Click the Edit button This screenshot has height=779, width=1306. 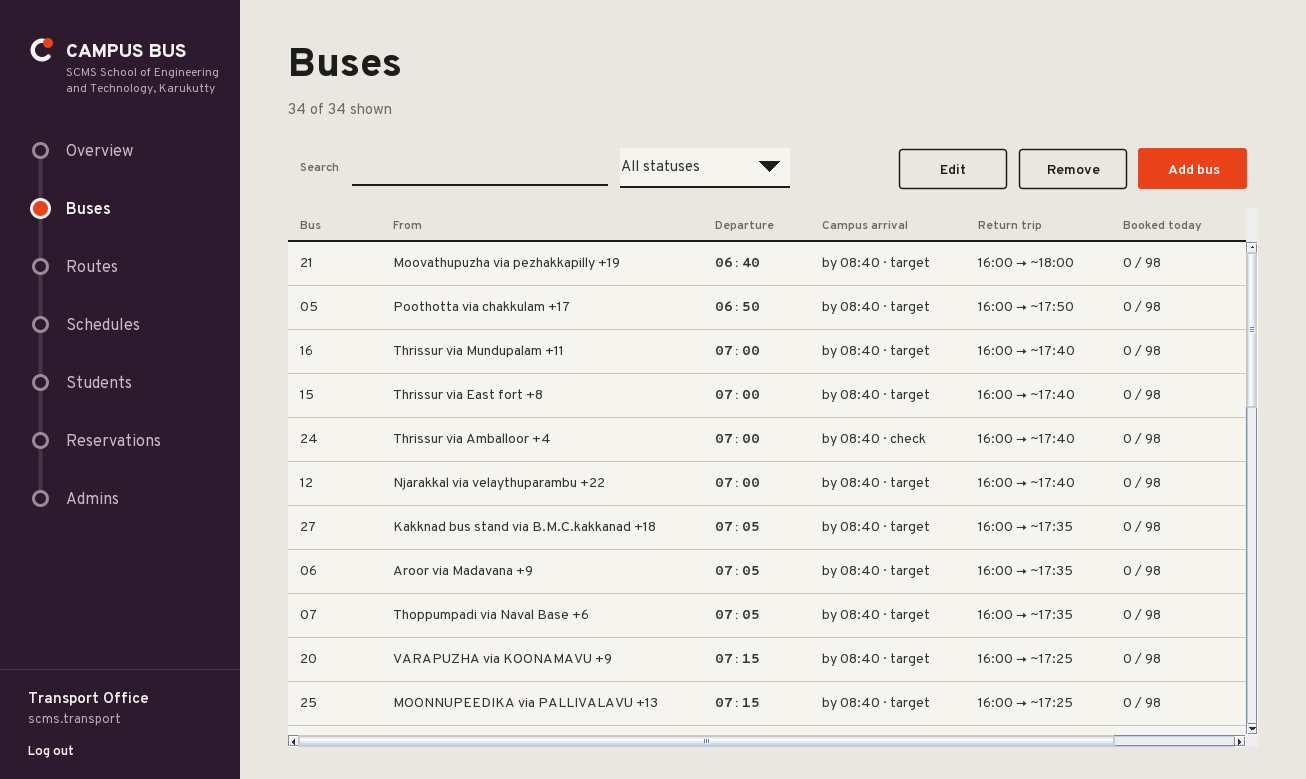953,169
